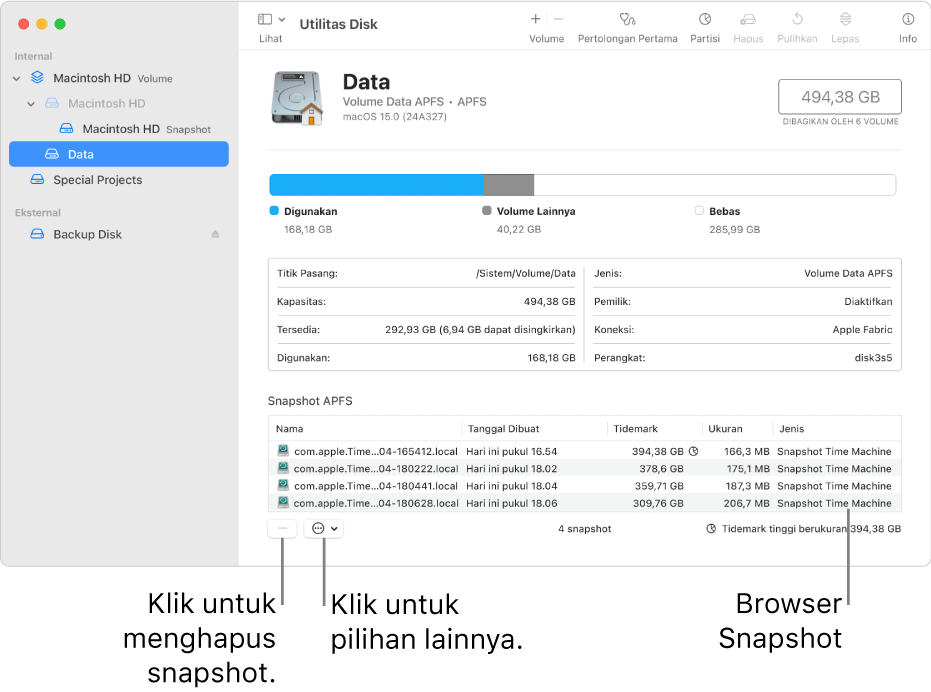Click the icon of the 180628.local snapshot

pos(283,502)
